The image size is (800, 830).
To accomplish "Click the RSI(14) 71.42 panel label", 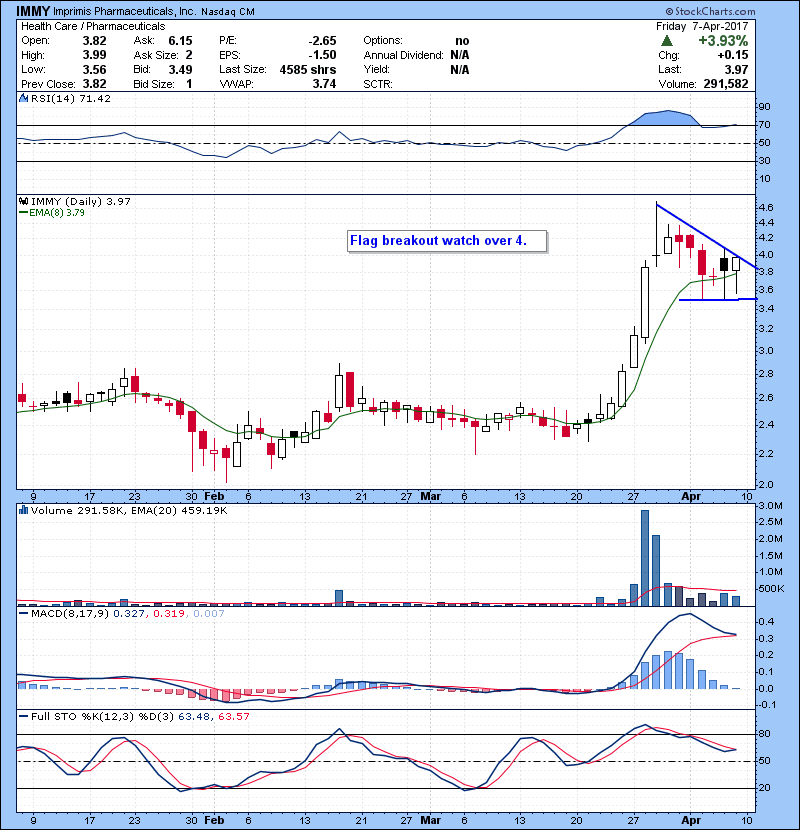I will 71,98.
